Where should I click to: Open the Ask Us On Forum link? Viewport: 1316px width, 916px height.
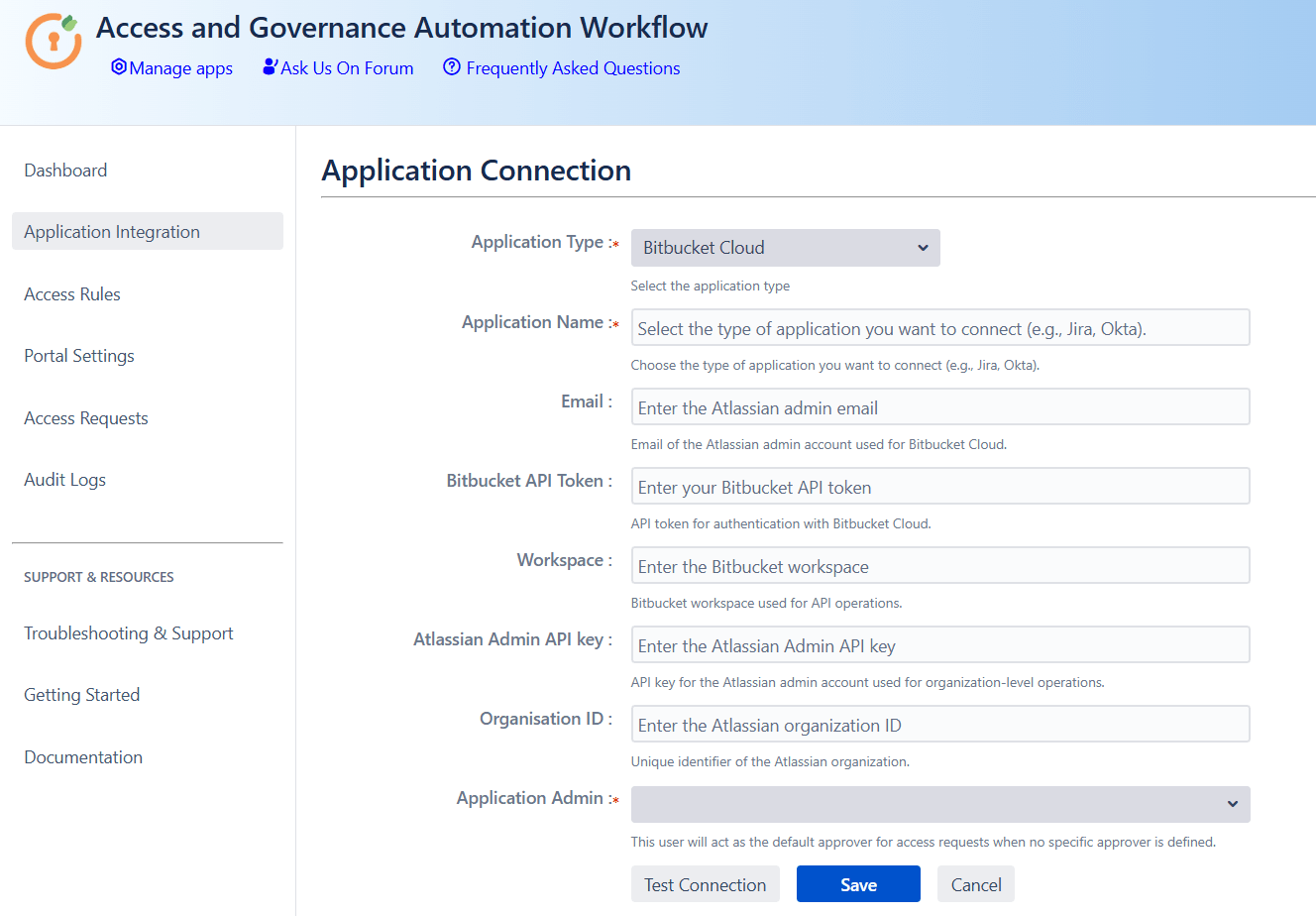point(347,68)
